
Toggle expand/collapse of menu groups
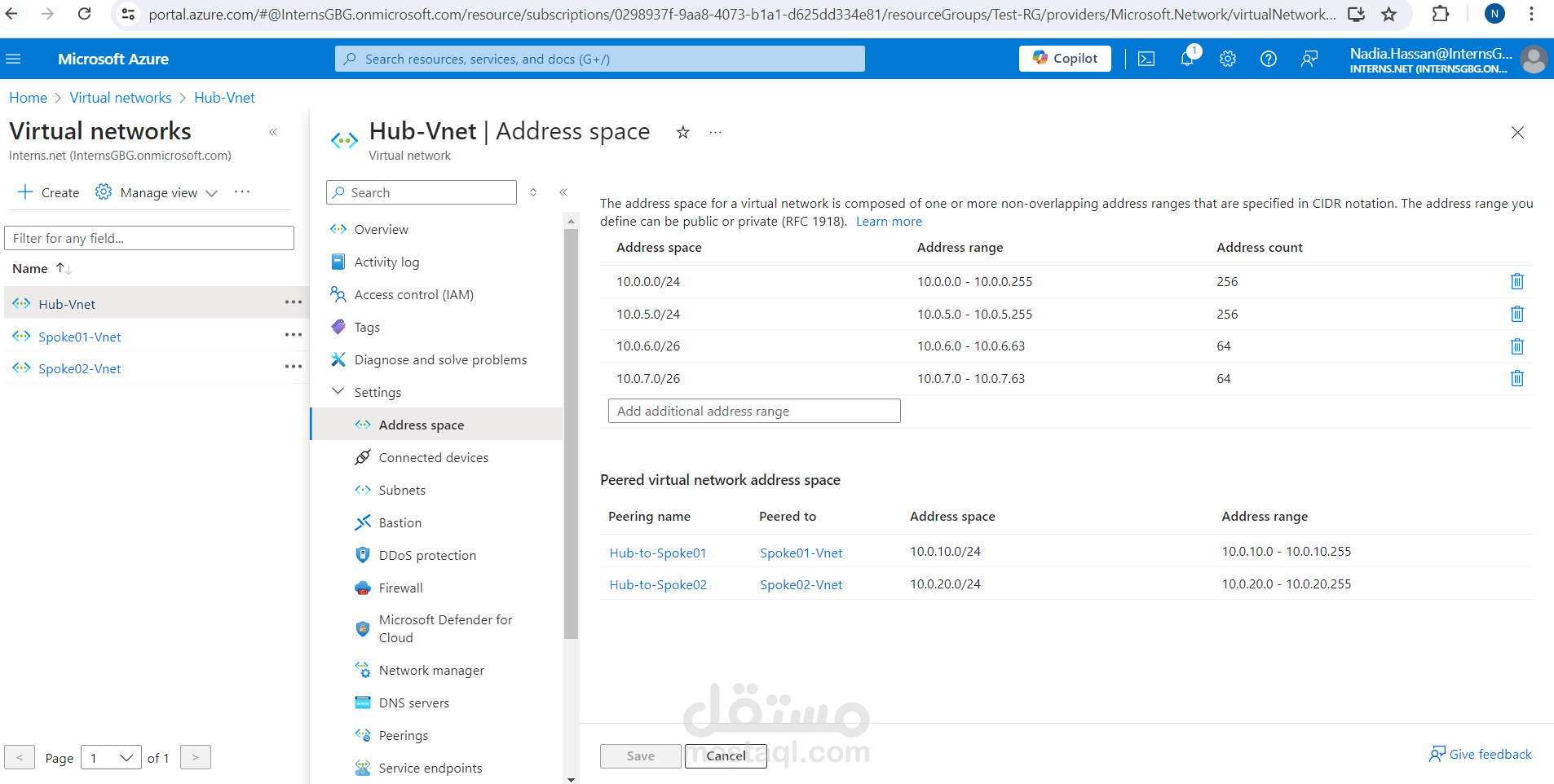pyautogui.click(x=533, y=192)
